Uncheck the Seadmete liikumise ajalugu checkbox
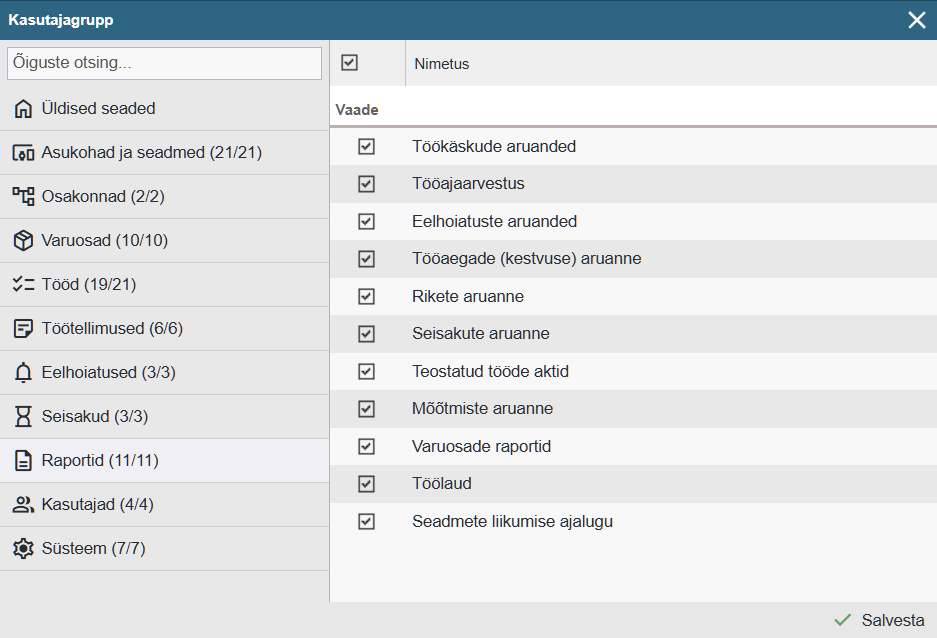Image resolution: width=937 pixels, height=638 pixels. click(366, 521)
